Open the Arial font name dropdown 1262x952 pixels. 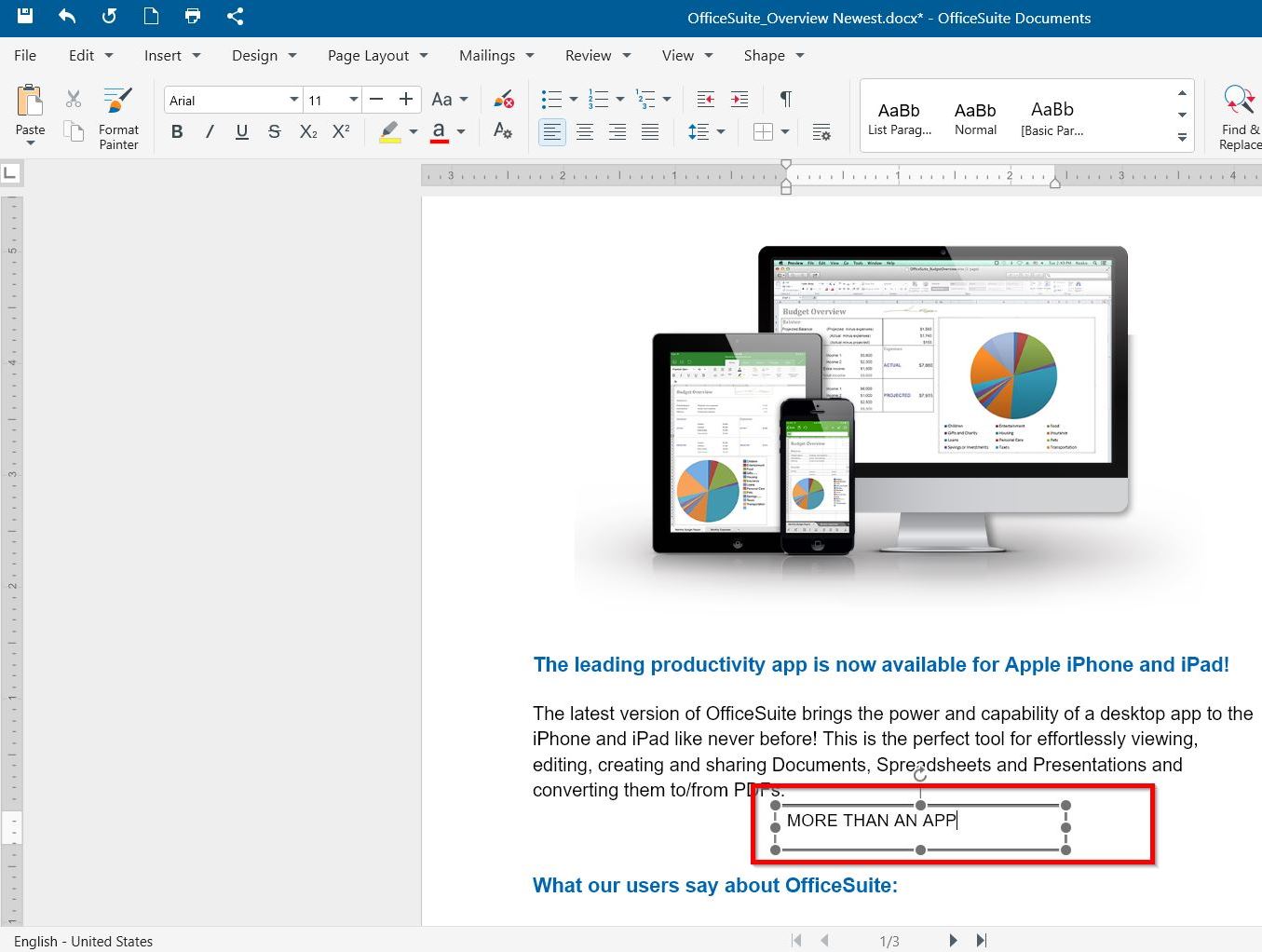point(293,100)
